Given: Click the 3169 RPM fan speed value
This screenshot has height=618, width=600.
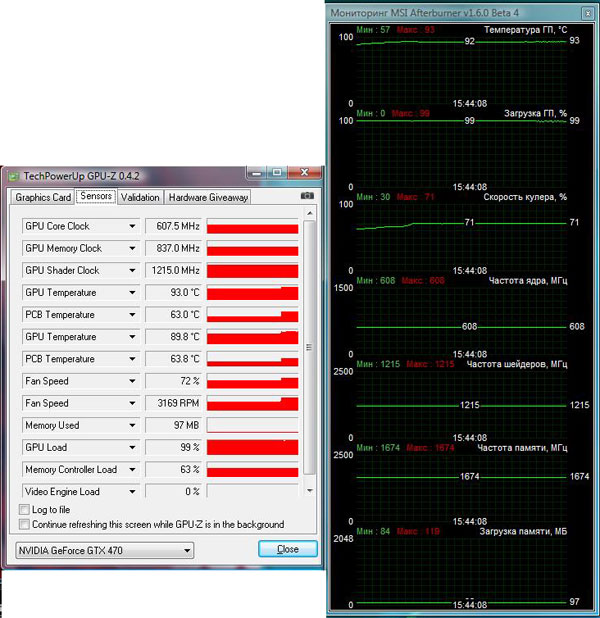Looking at the screenshot, I should pyautogui.click(x=173, y=403).
